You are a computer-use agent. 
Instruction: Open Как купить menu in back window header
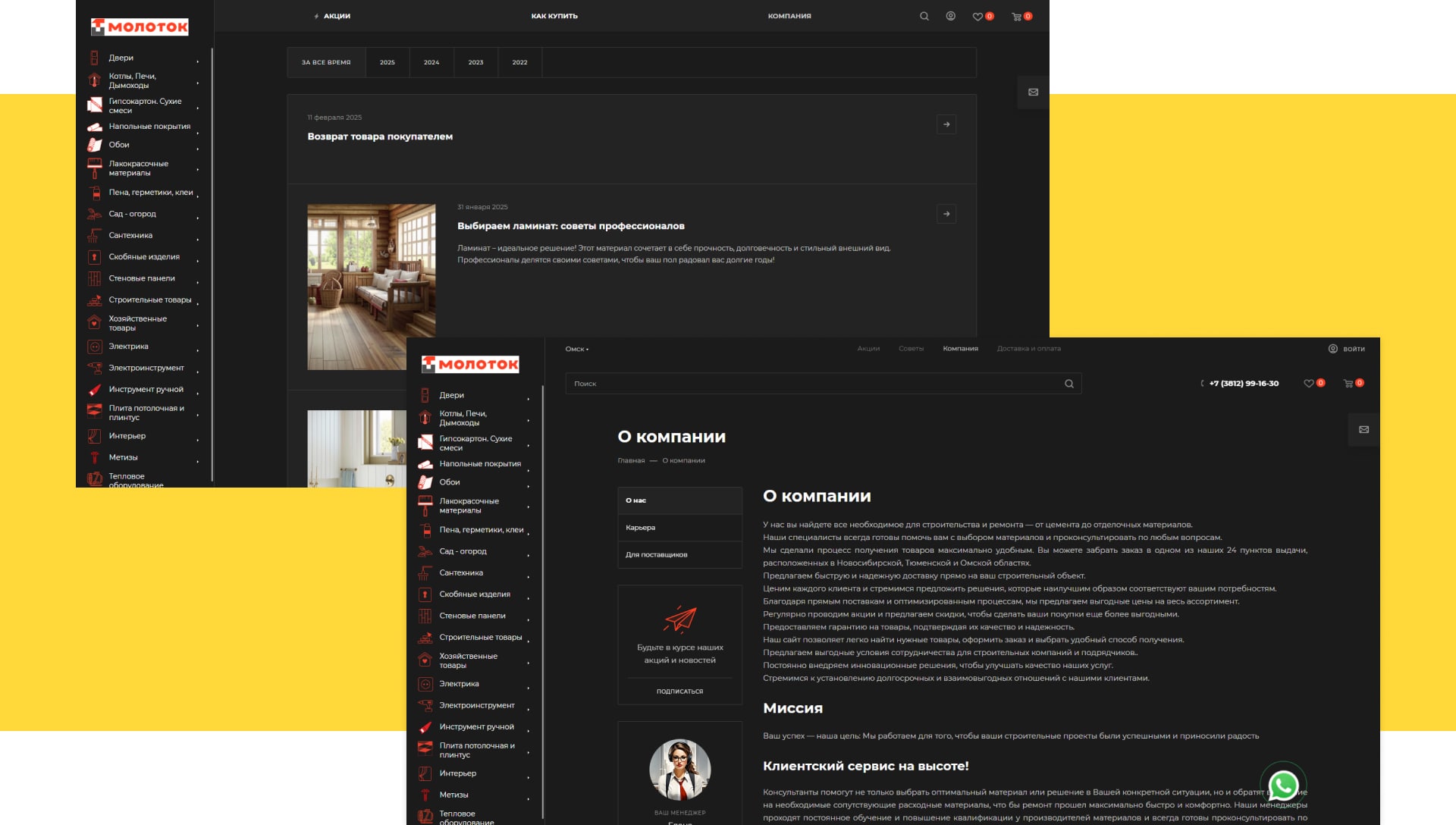(x=554, y=16)
